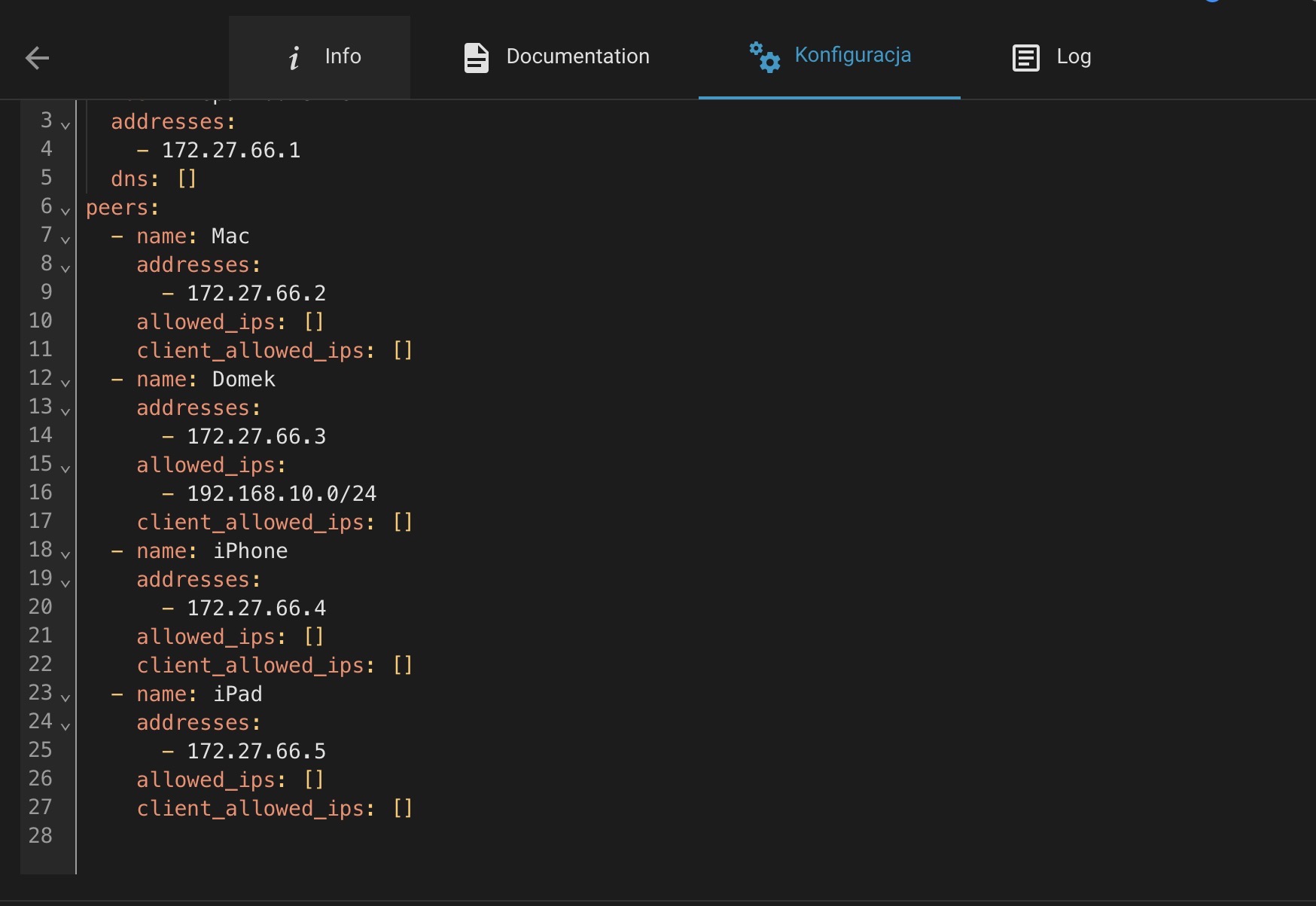This screenshot has height=906, width=1316.
Task: Click the Log list icon
Action: pos(1025,57)
